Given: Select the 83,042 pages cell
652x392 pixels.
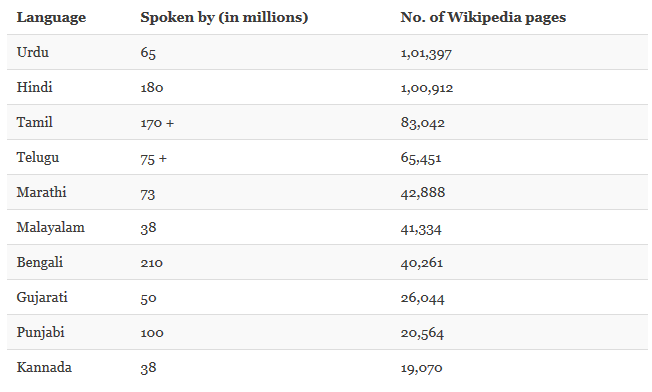Looking at the screenshot, I should [423, 123].
